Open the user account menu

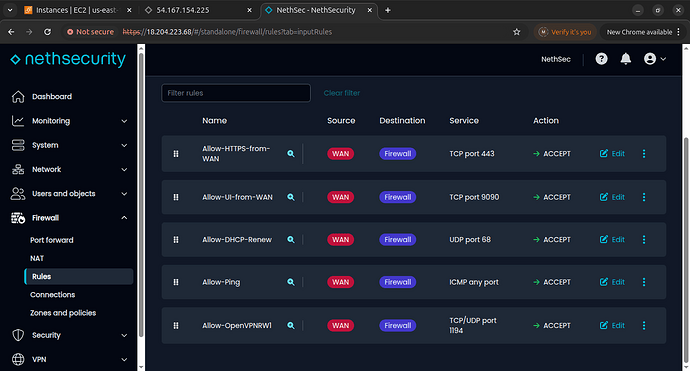[x=654, y=59]
